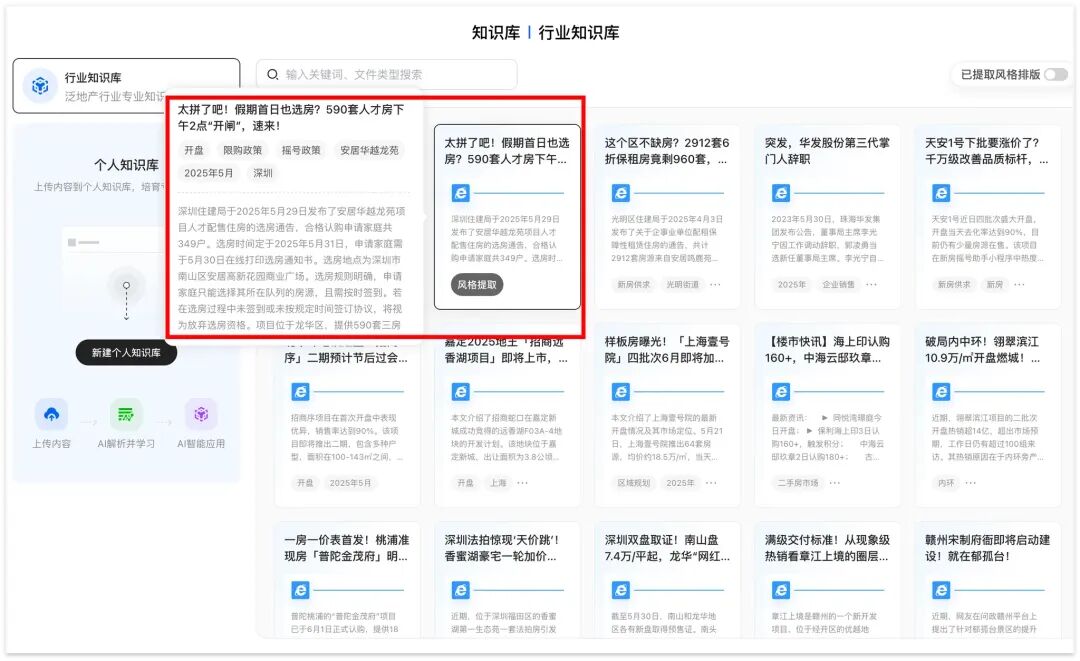
Task: Open the 深圳双盘取证！南山盘 card title
Action: click(667, 548)
